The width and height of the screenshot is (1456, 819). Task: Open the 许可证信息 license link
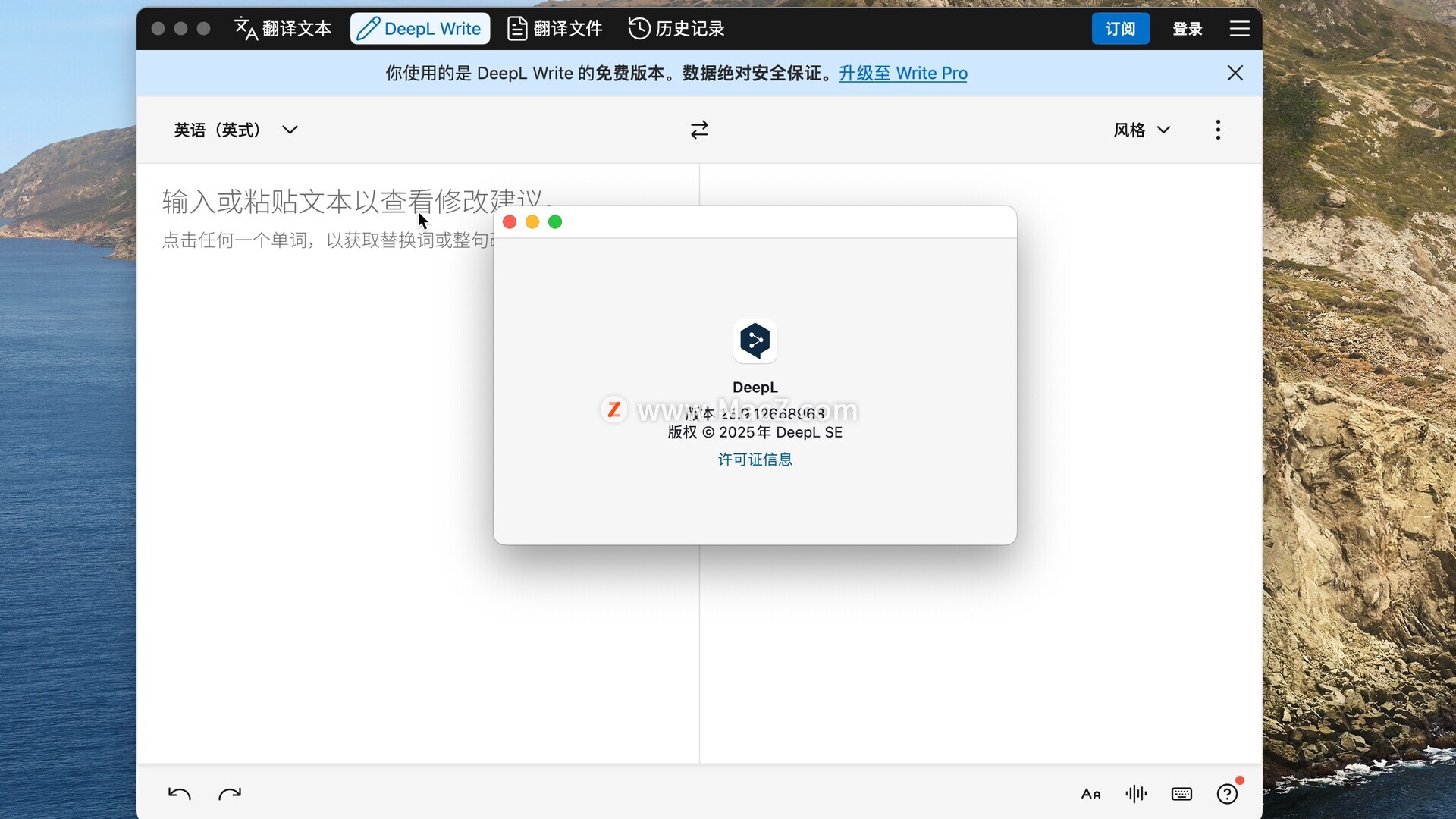pos(755,460)
